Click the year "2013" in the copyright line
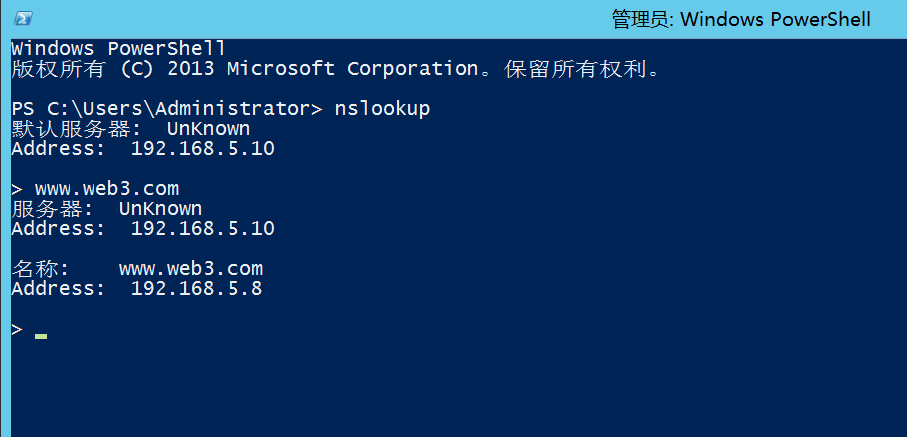This screenshot has height=437, width=907. click(x=191, y=69)
